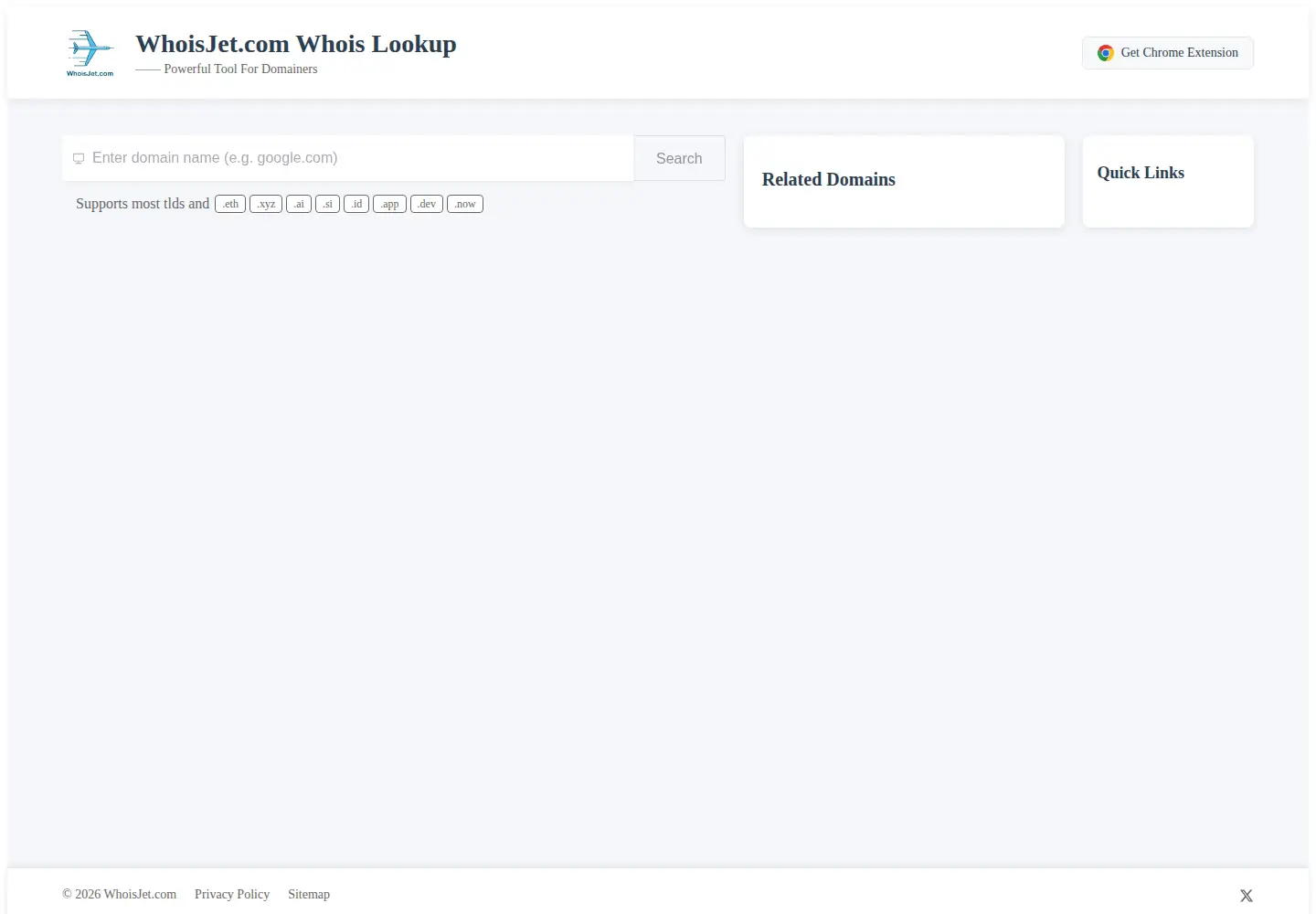Click the WhoisJet.com Whois Lookup title
The image size is (1316, 914).
(x=296, y=44)
